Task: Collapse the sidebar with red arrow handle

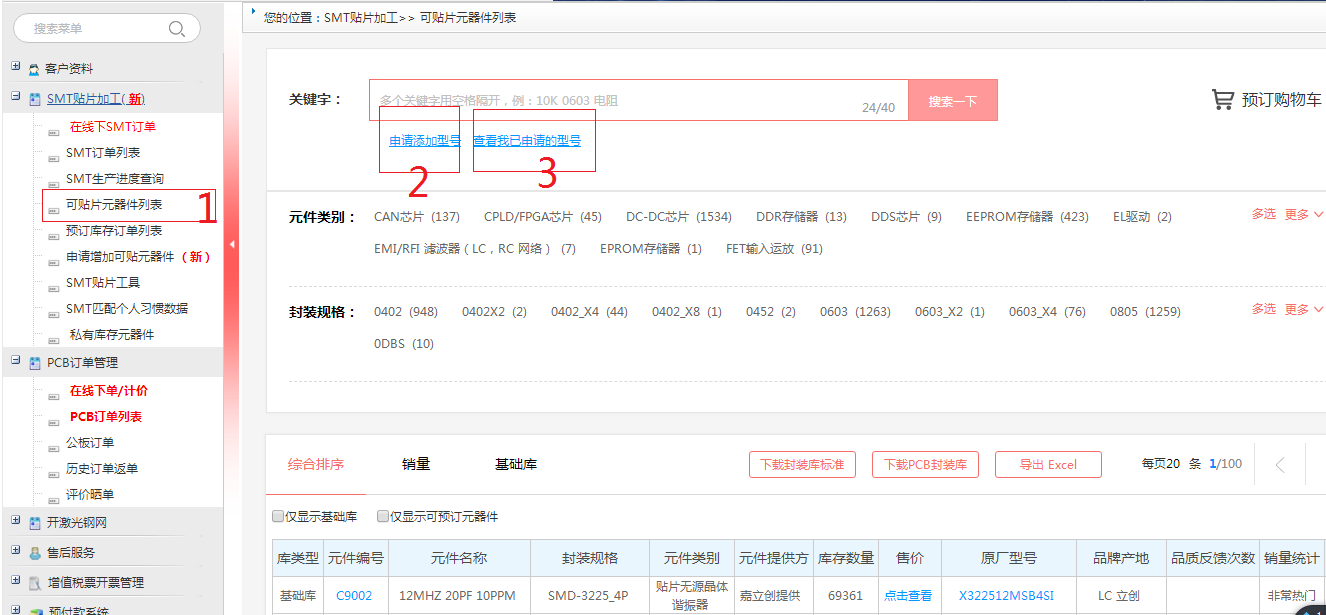Action: point(233,244)
